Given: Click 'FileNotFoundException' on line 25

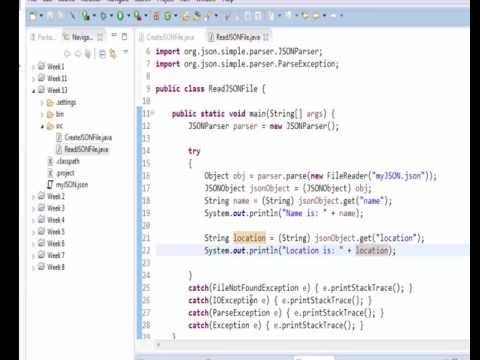Looking at the screenshot, I should coord(255,288).
